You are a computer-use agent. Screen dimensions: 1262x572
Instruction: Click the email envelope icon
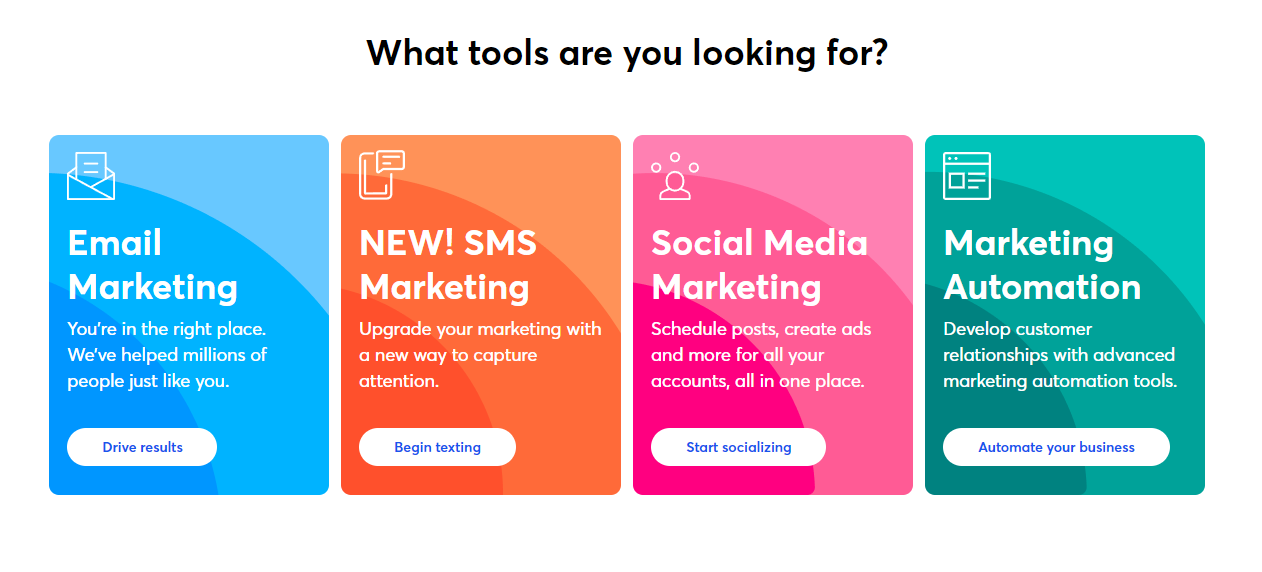tap(91, 176)
